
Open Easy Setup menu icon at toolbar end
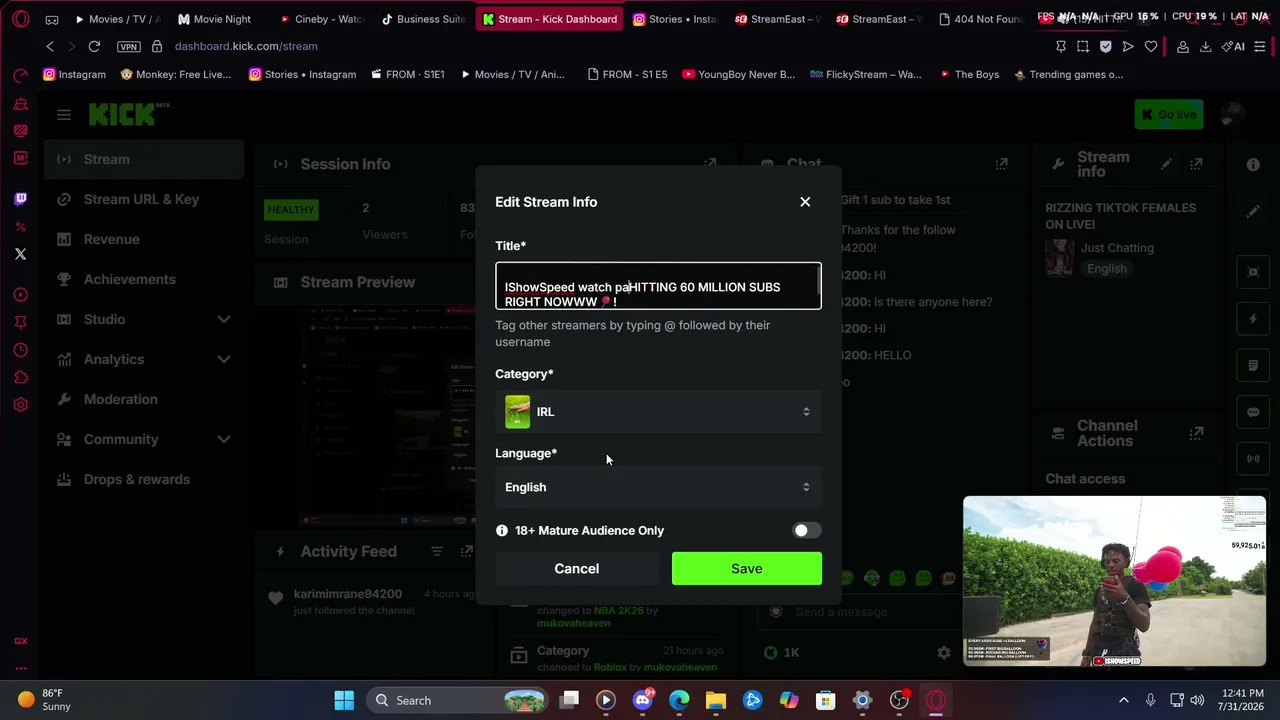coord(1260,46)
